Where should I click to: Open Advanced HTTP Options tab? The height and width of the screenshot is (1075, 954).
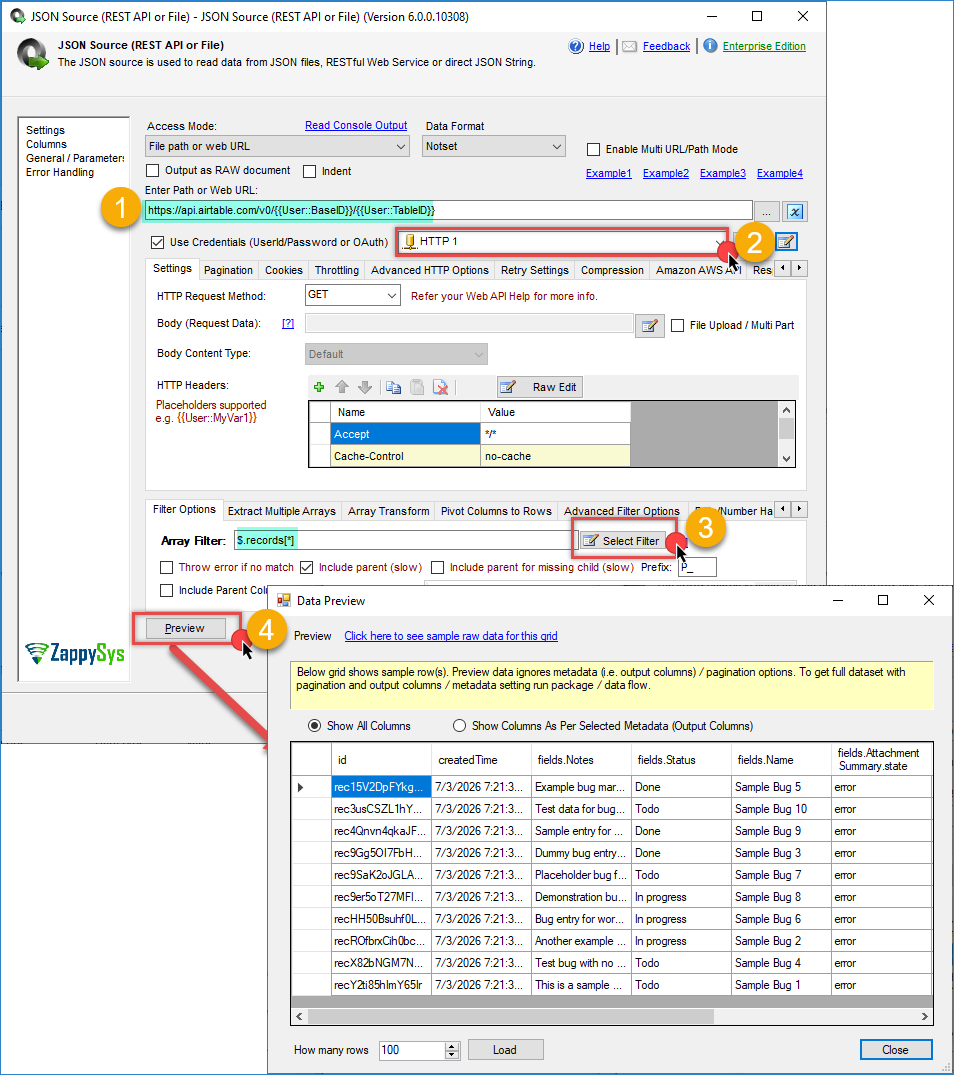(x=430, y=270)
